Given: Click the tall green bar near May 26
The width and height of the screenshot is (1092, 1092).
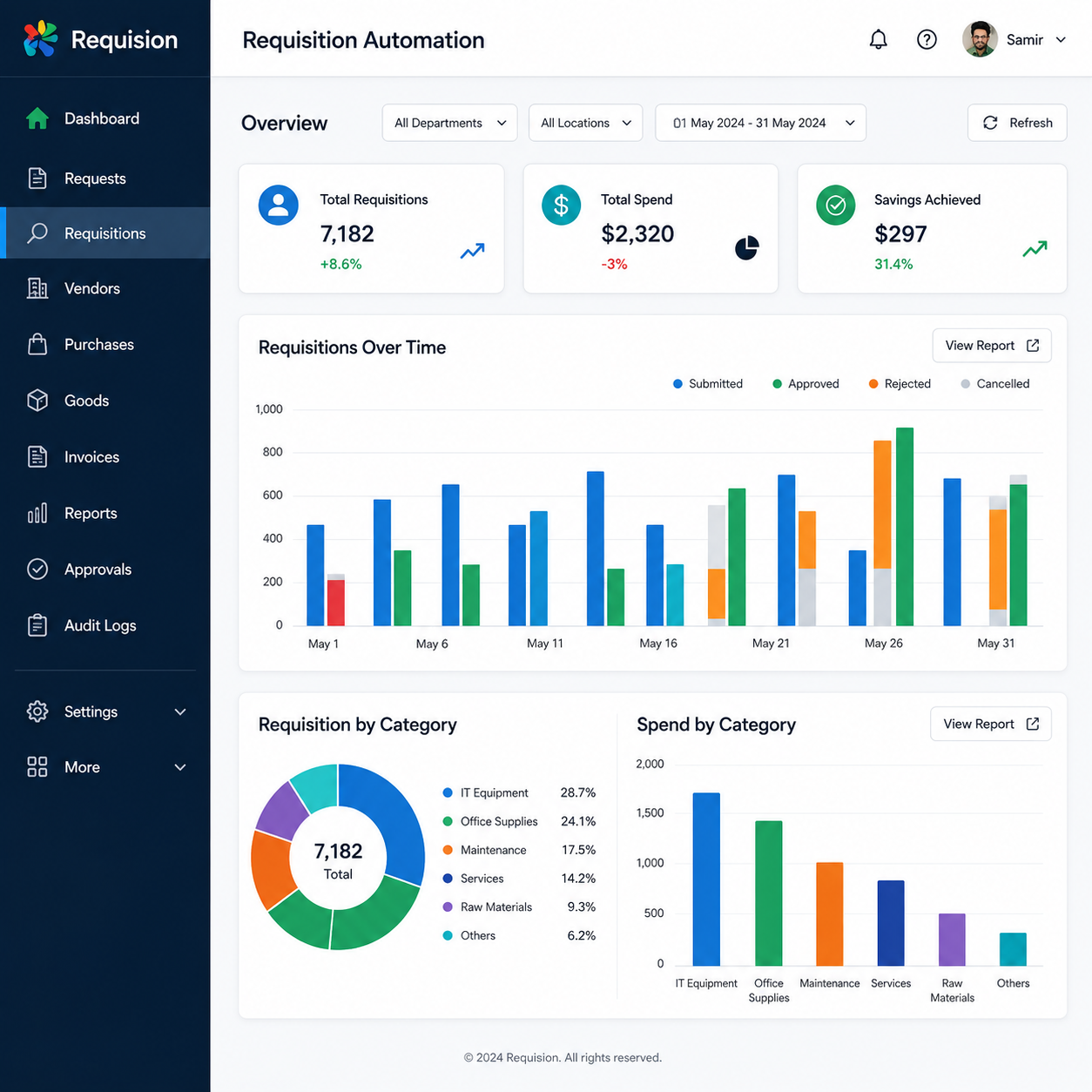Looking at the screenshot, I should pos(905,527).
